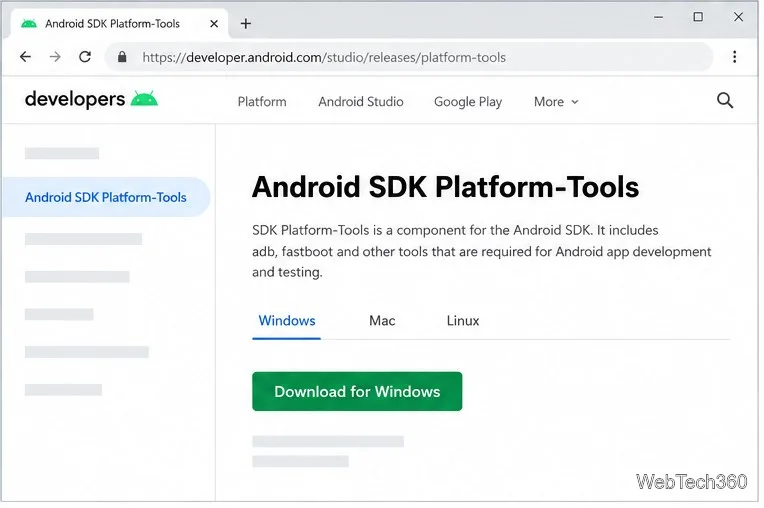Click the browser forward arrow
764x508 pixels.
(x=55, y=57)
